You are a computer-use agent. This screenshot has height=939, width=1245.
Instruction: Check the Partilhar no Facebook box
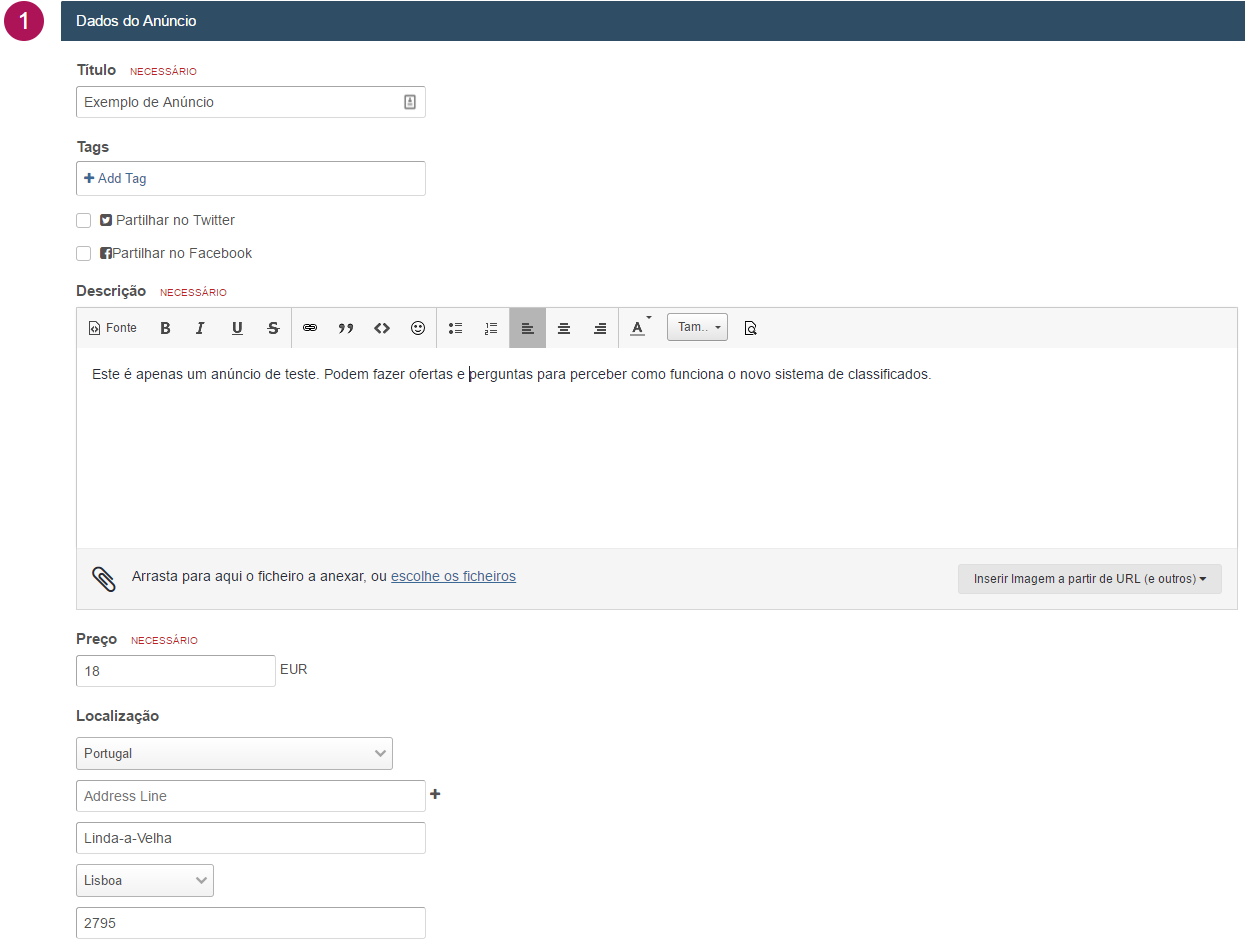tap(84, 254)
